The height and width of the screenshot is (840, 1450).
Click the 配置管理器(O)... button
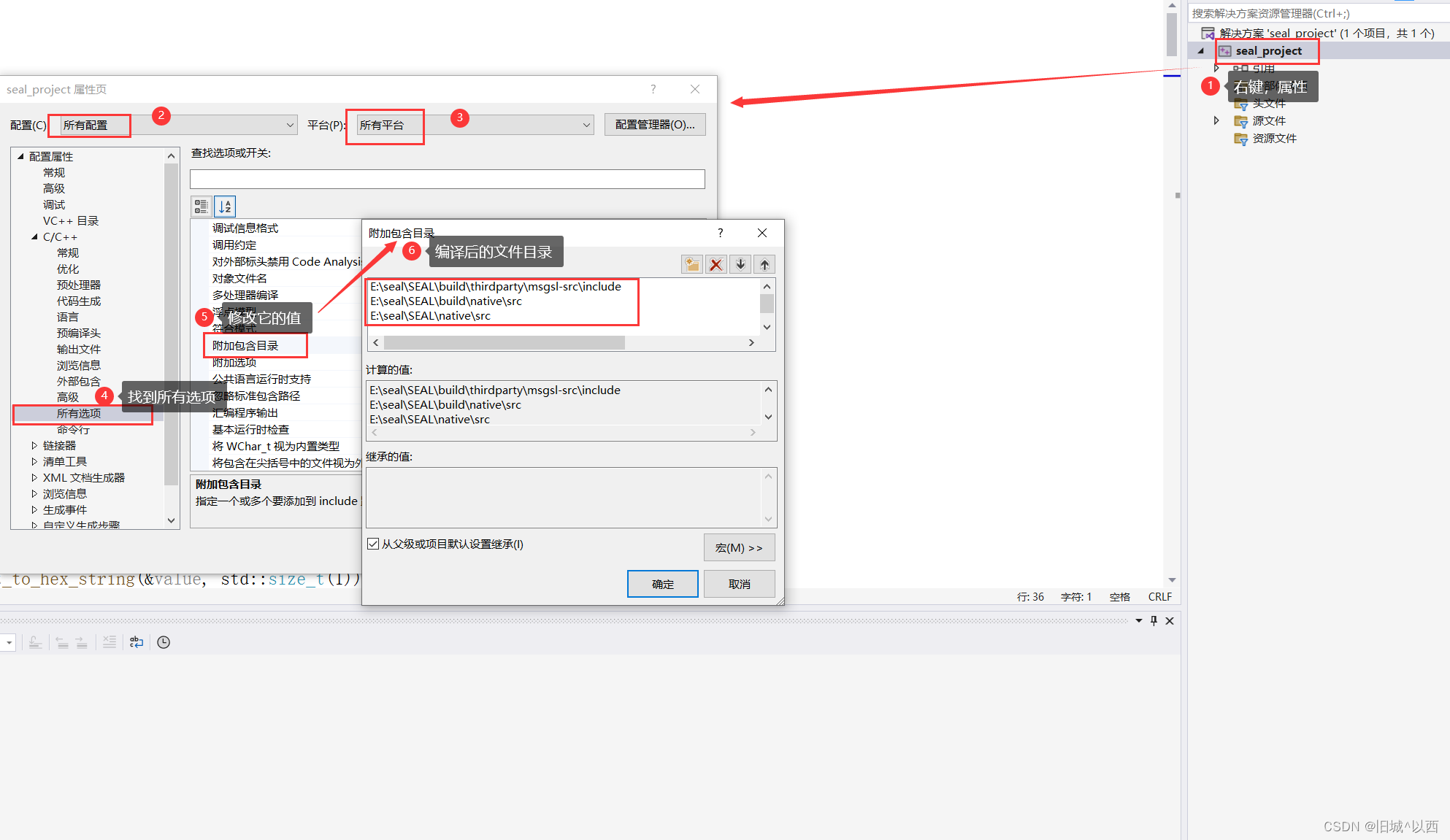[655, 125]
